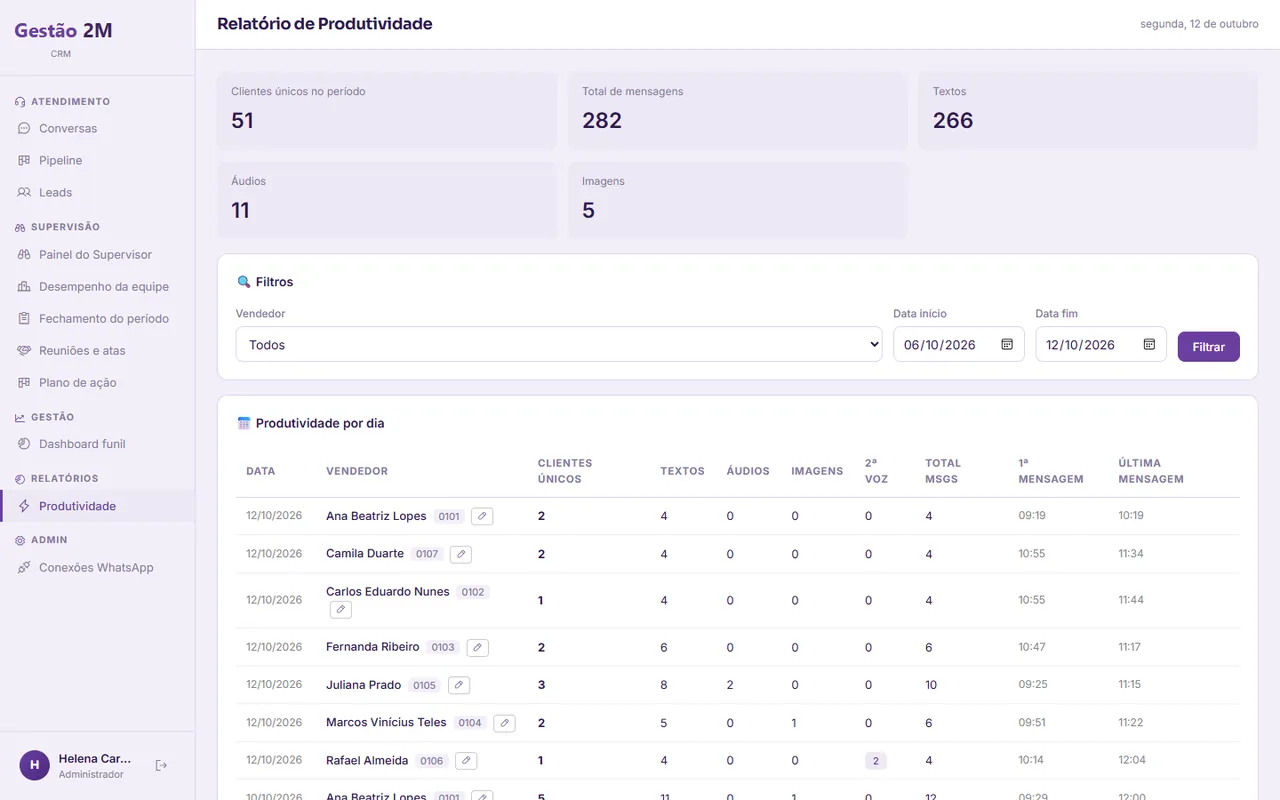Click the edit pencil for Camila Duarte
1280x800 pixels.
(x=460, y=554)
